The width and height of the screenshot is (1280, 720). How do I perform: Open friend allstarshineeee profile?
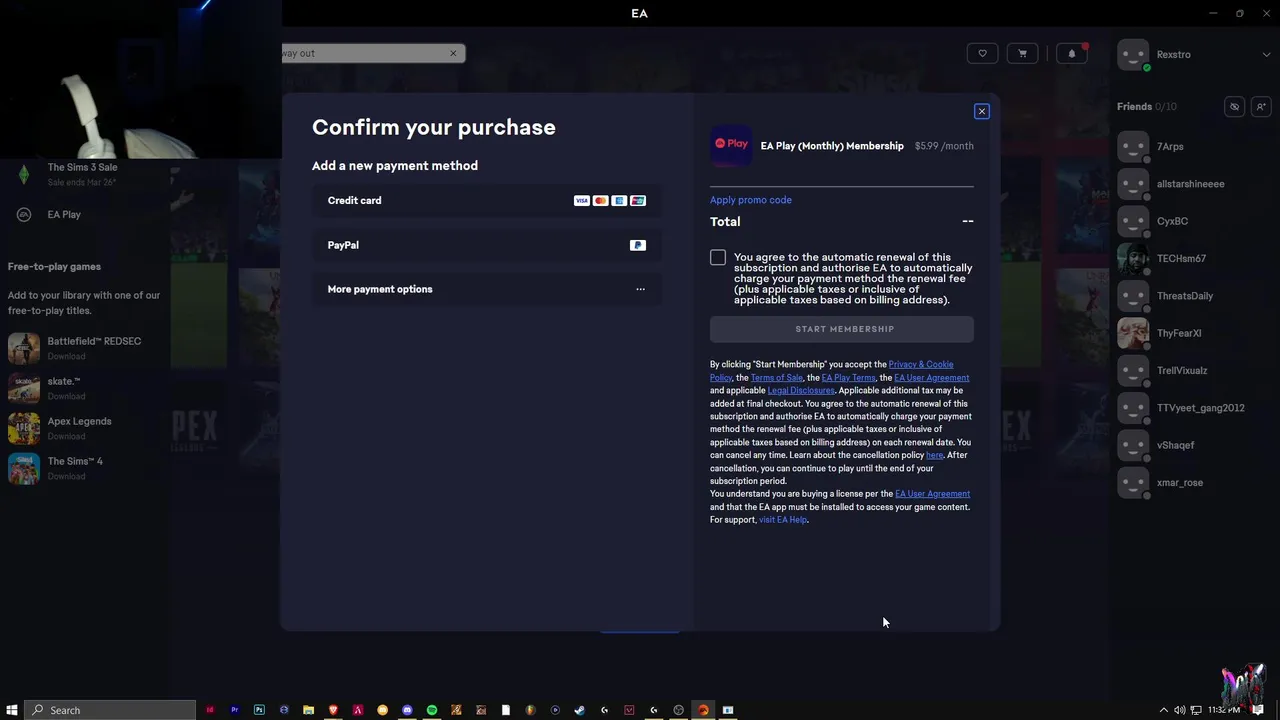pyautogui.click(x=1190, y=184)
